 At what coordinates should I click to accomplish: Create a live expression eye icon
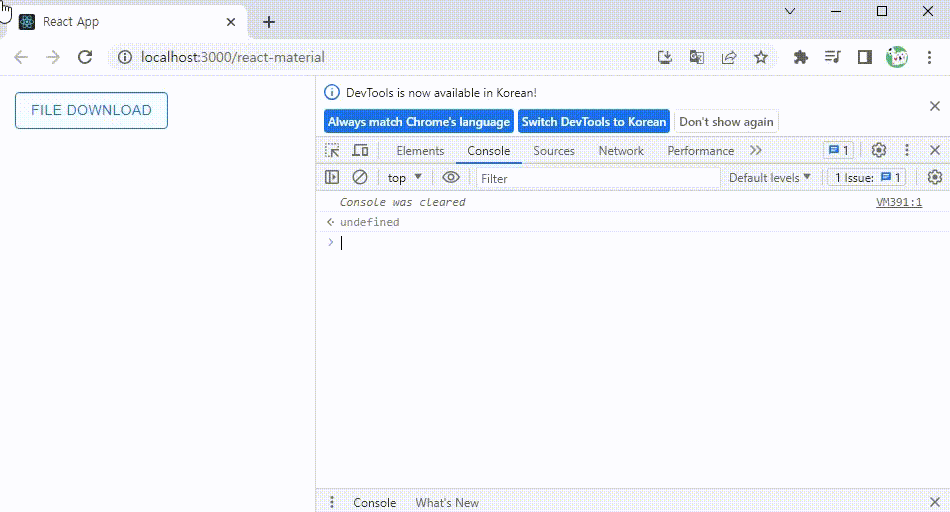pyautogui.click(x=451, y=178)
